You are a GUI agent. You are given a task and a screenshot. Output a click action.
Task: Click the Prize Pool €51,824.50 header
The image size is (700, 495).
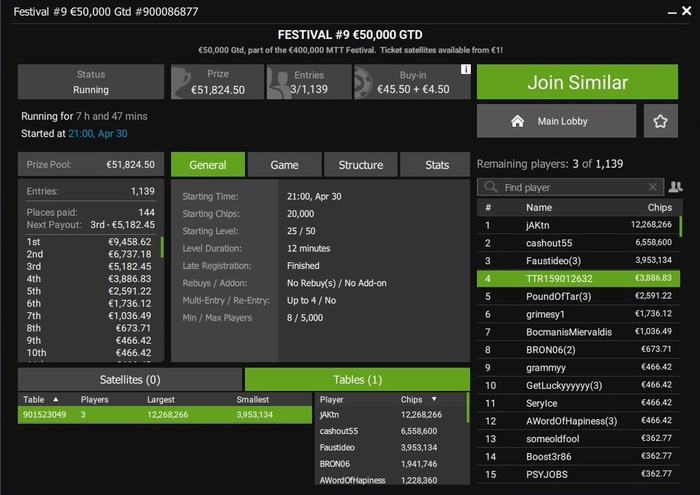coord(91,164)
